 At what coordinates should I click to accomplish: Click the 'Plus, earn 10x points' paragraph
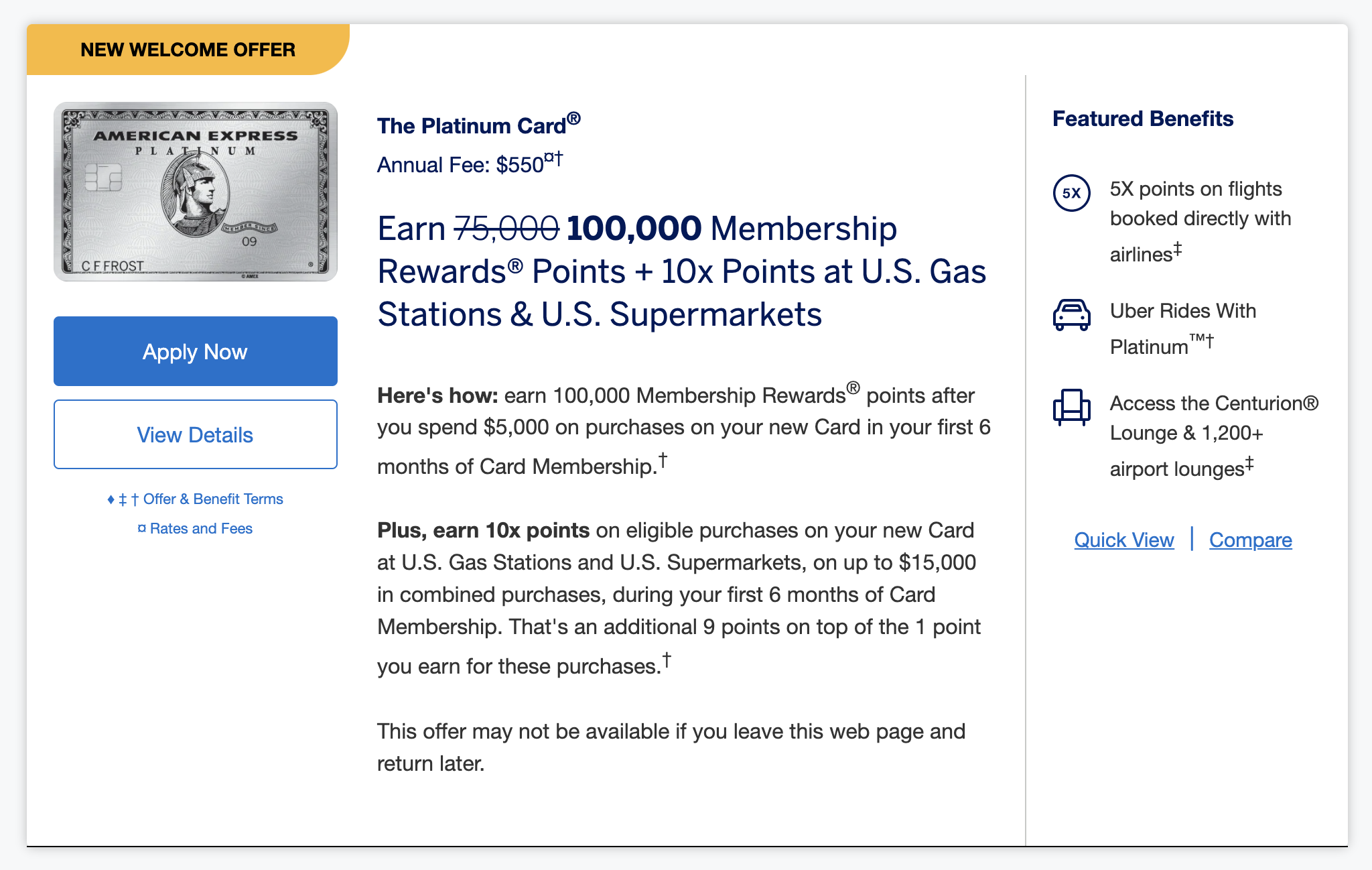pos(678,595)
